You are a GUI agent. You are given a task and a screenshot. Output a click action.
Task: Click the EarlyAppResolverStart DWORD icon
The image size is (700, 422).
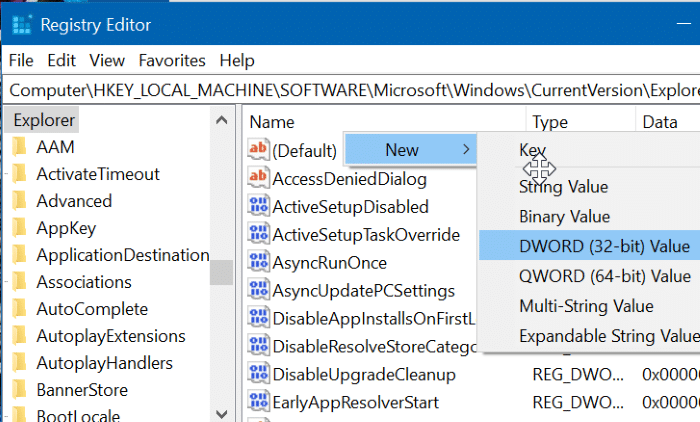pyautogui.click(x=258, y=401)
